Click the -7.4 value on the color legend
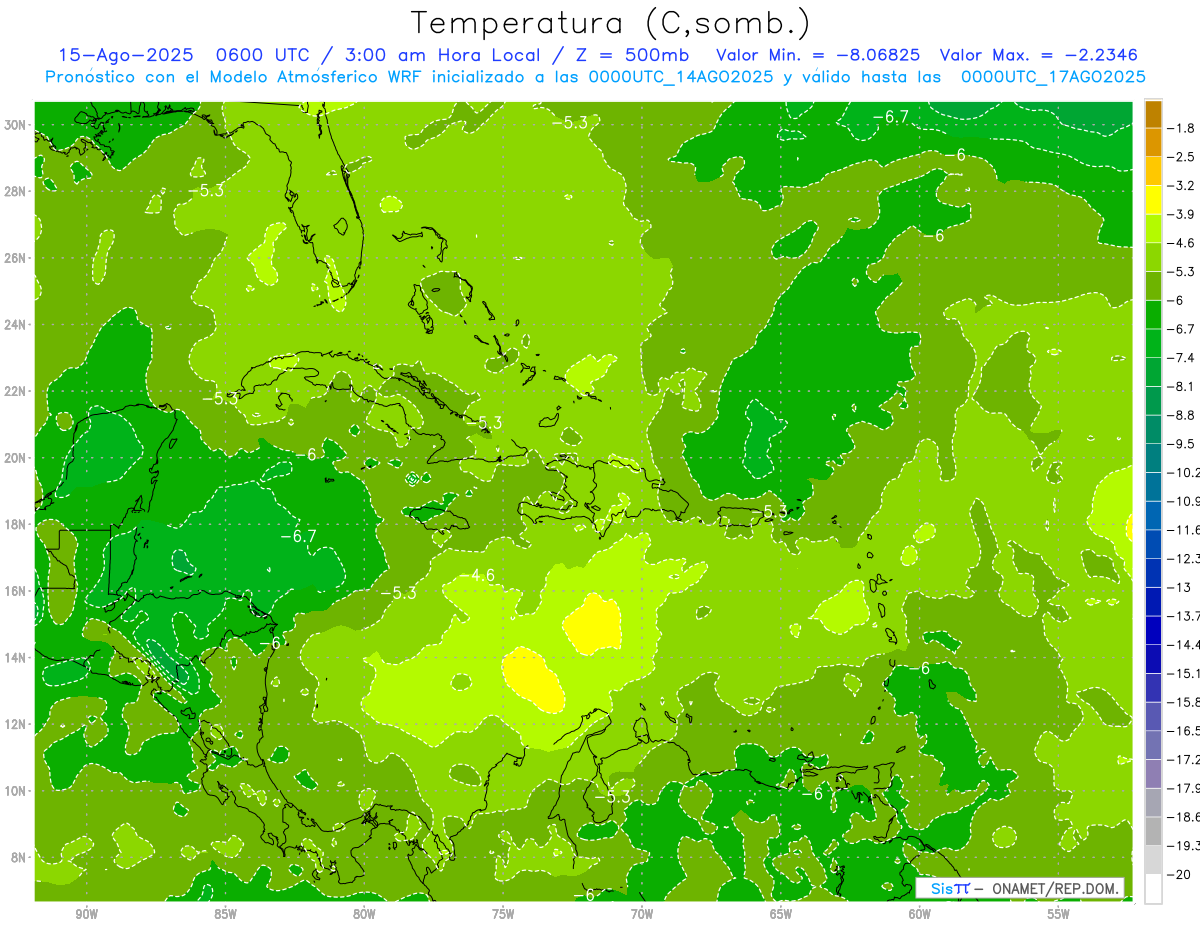 point(1182,357)
